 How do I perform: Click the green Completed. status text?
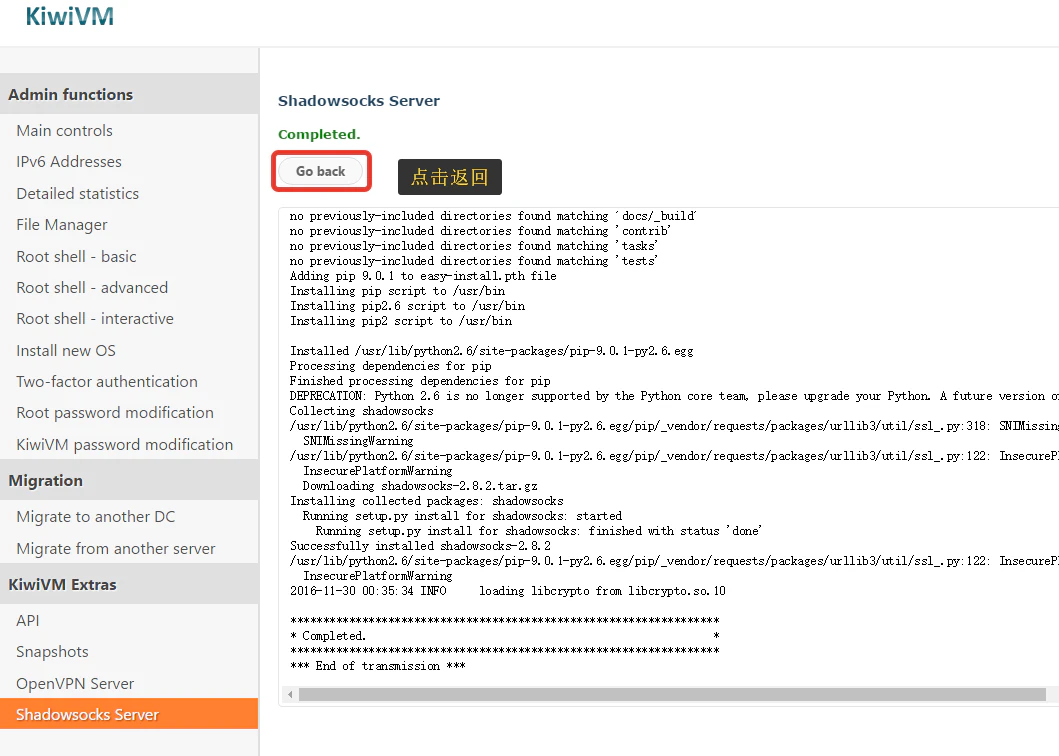coord(319,134)
